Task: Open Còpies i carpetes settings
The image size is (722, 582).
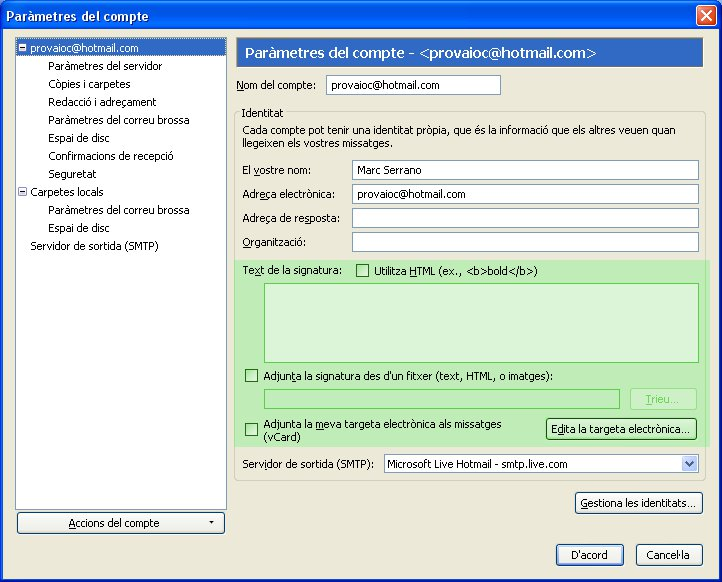Action: [x=89, y=84]
